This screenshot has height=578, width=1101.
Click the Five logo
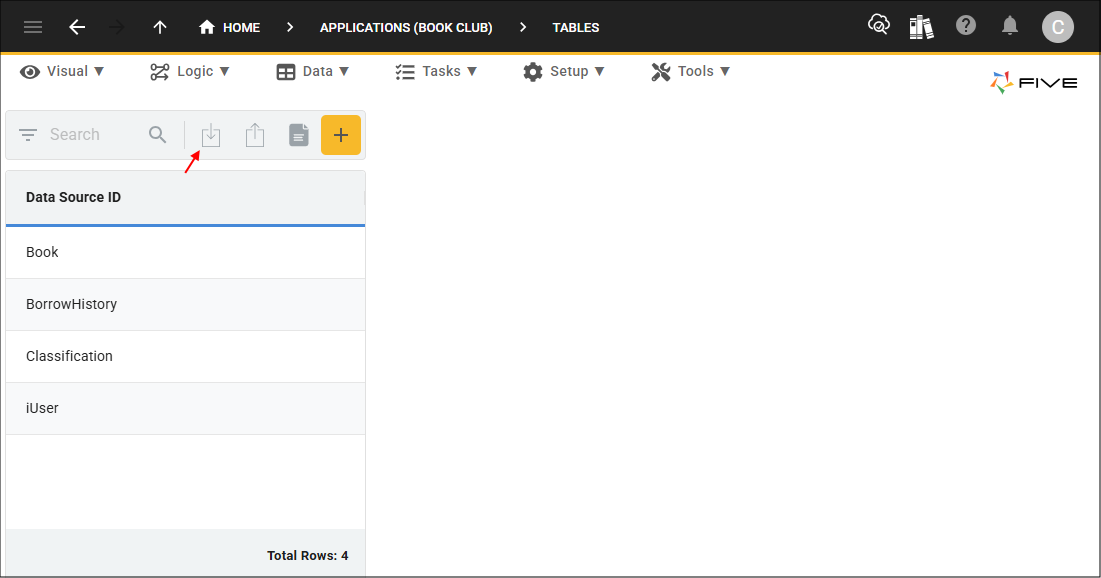coord(1034,83)
